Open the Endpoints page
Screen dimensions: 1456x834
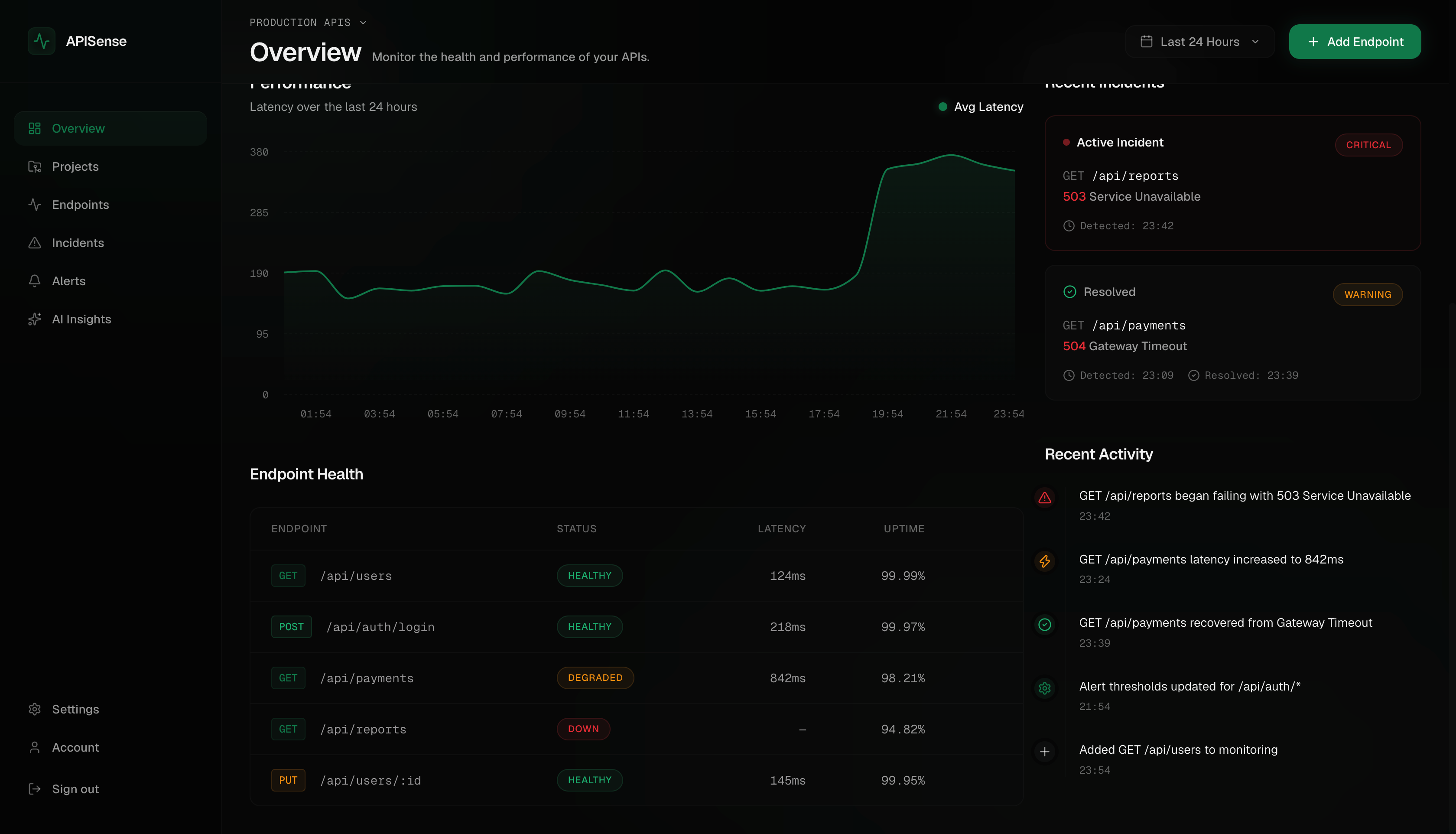[110, 205]
